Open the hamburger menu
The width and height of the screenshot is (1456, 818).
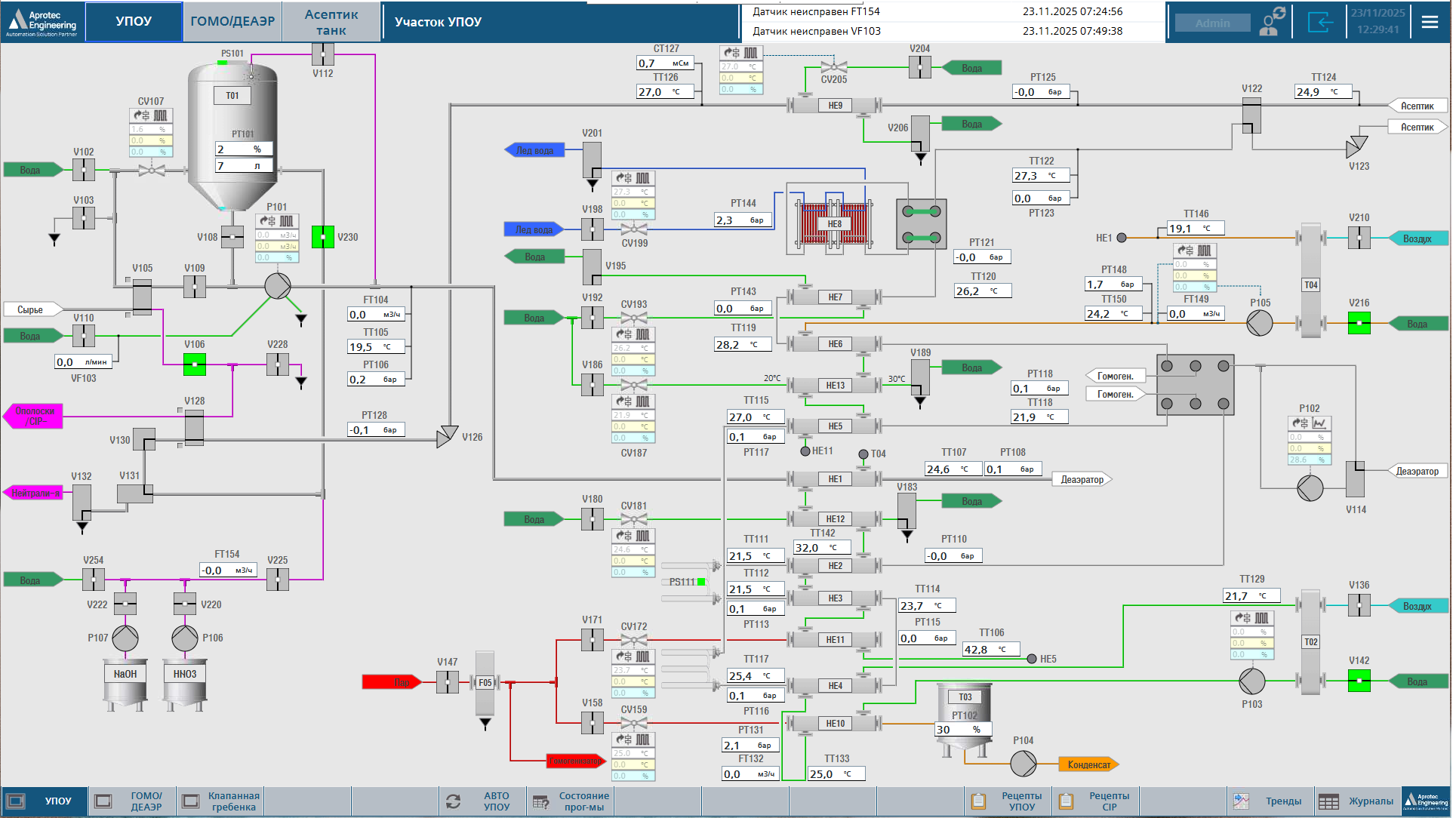tap(1429, 22)
